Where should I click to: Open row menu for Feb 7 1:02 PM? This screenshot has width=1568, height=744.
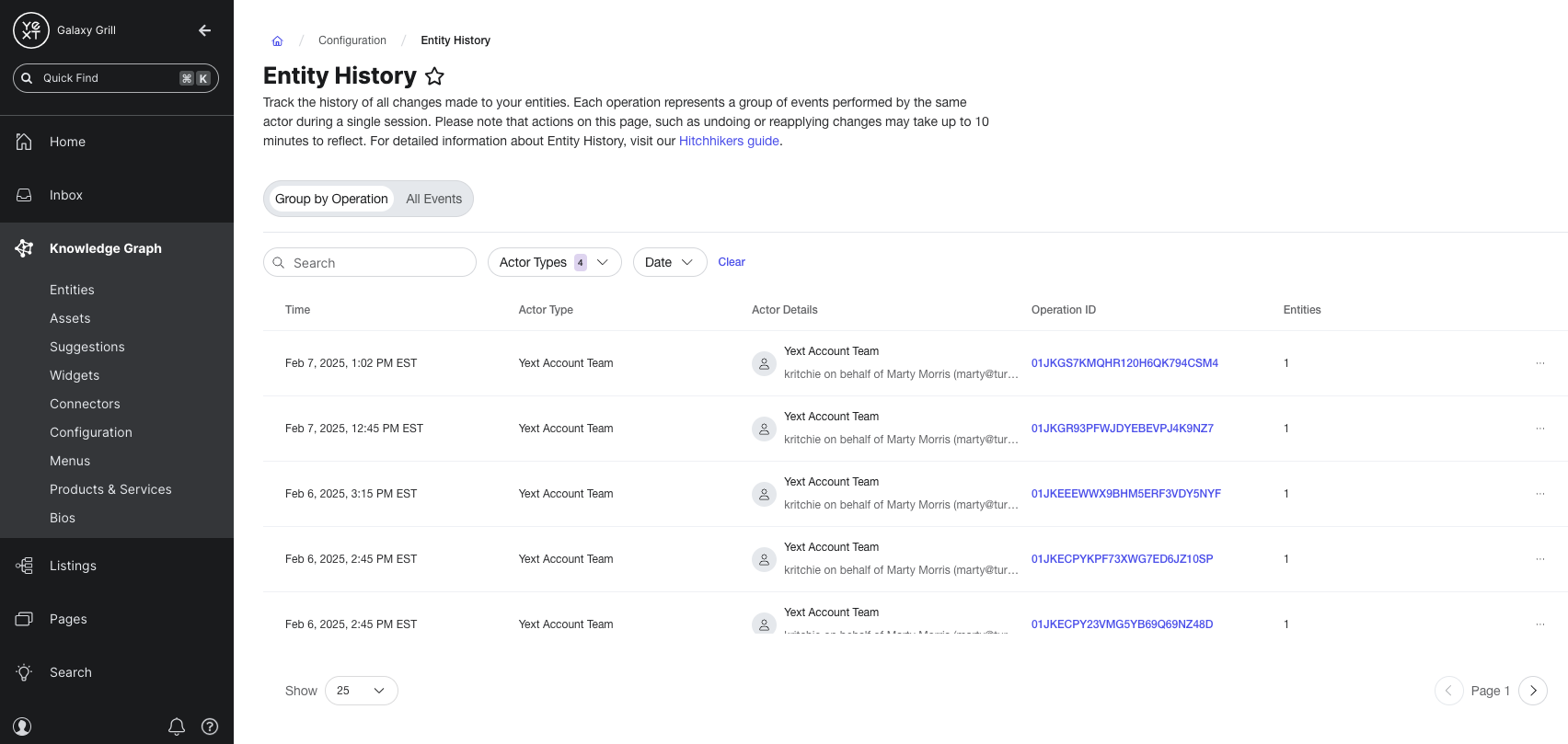tap(1540, 363)
